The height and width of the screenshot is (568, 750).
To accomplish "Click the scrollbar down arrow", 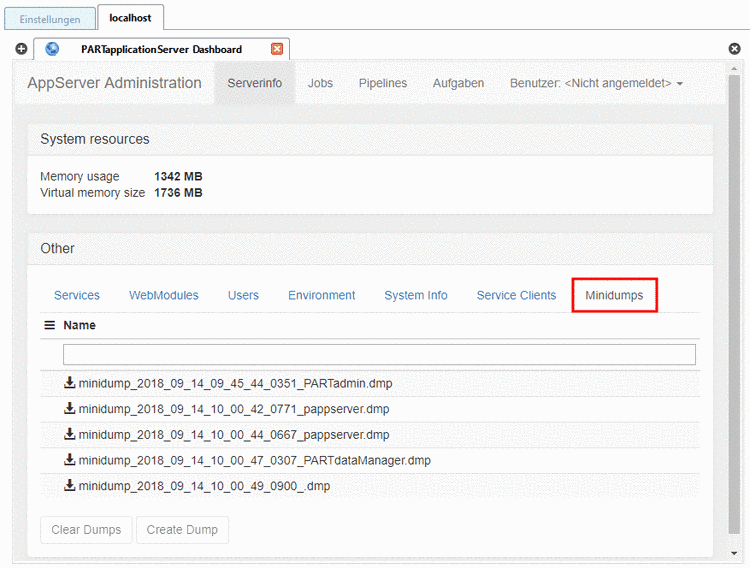I will point(734,554).
